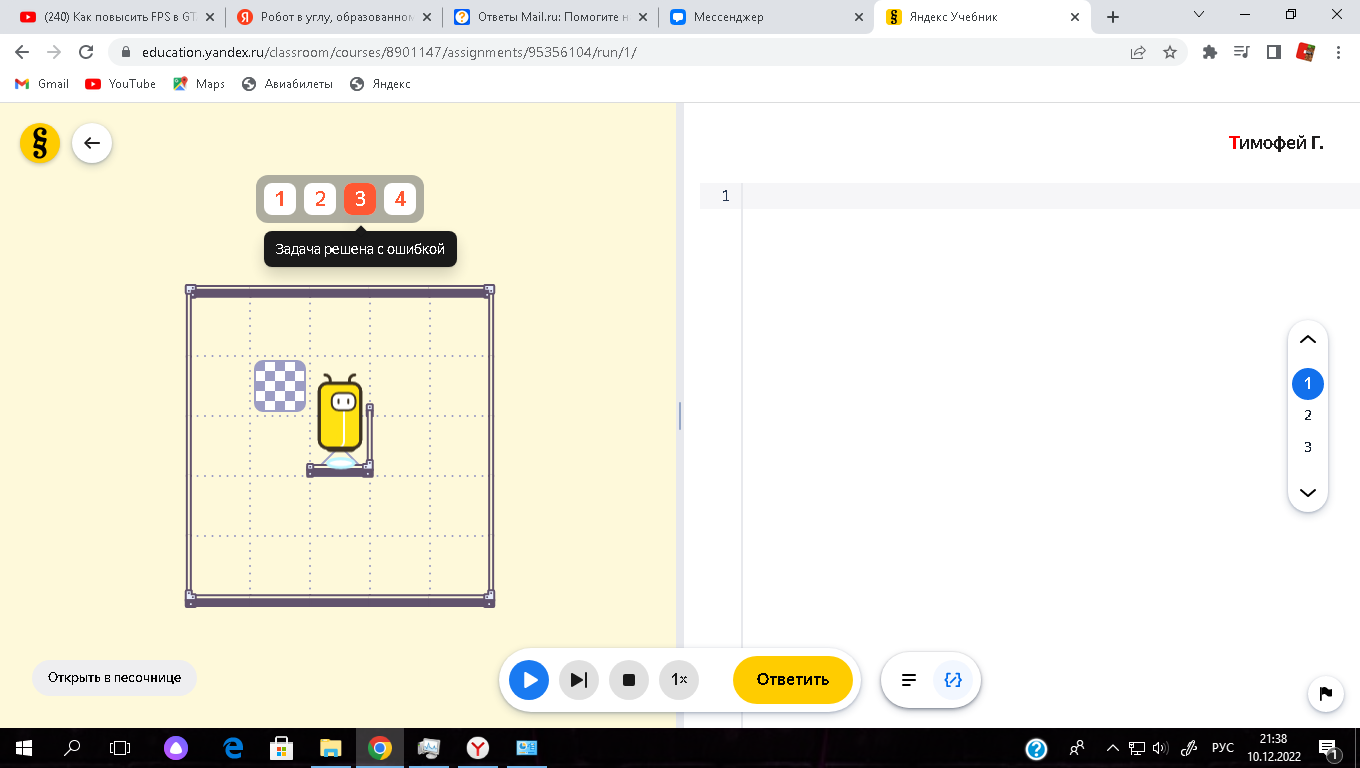Select test level 4

[x=400, y=199]
